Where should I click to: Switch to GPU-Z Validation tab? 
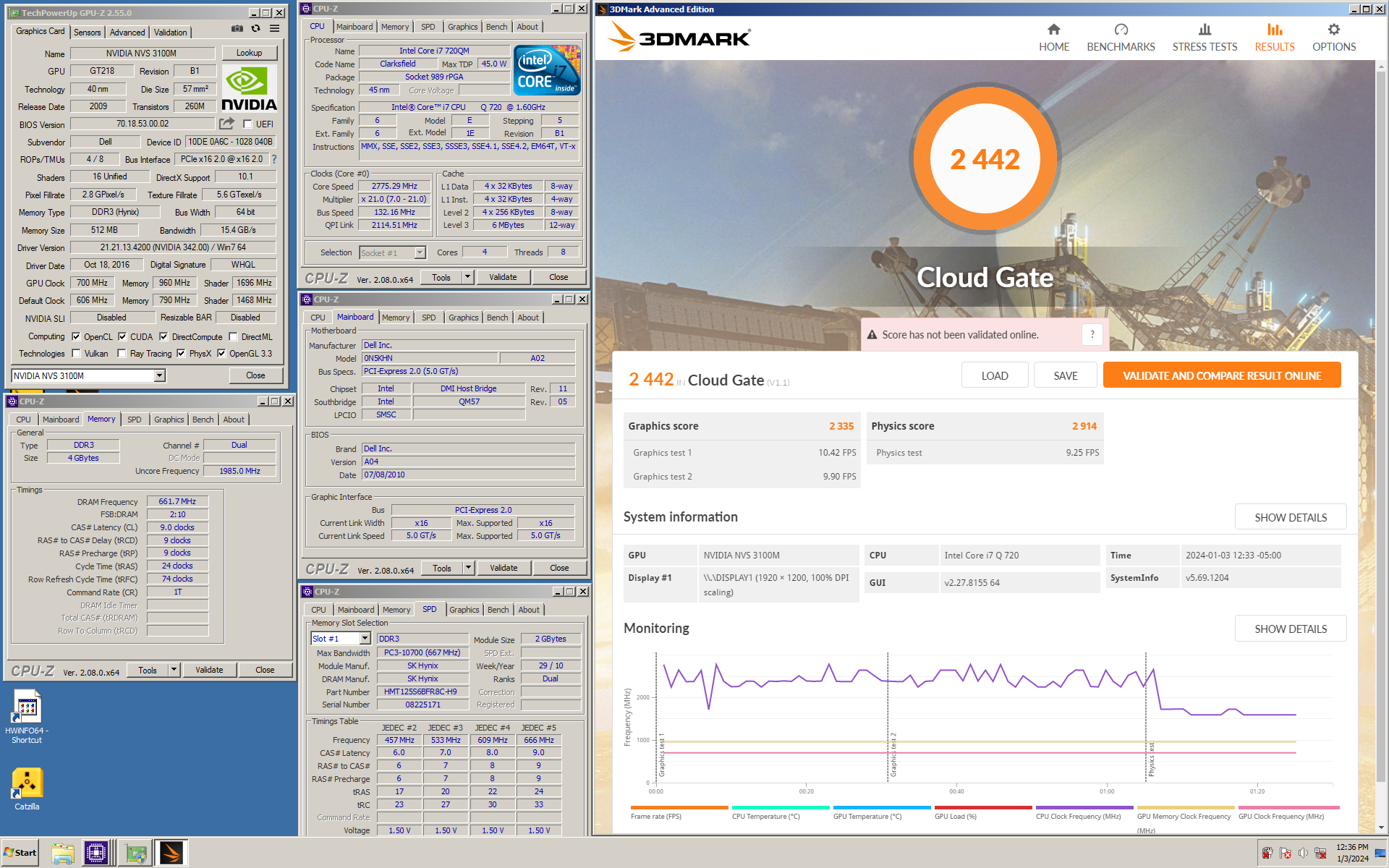click(x=171, y=33)
